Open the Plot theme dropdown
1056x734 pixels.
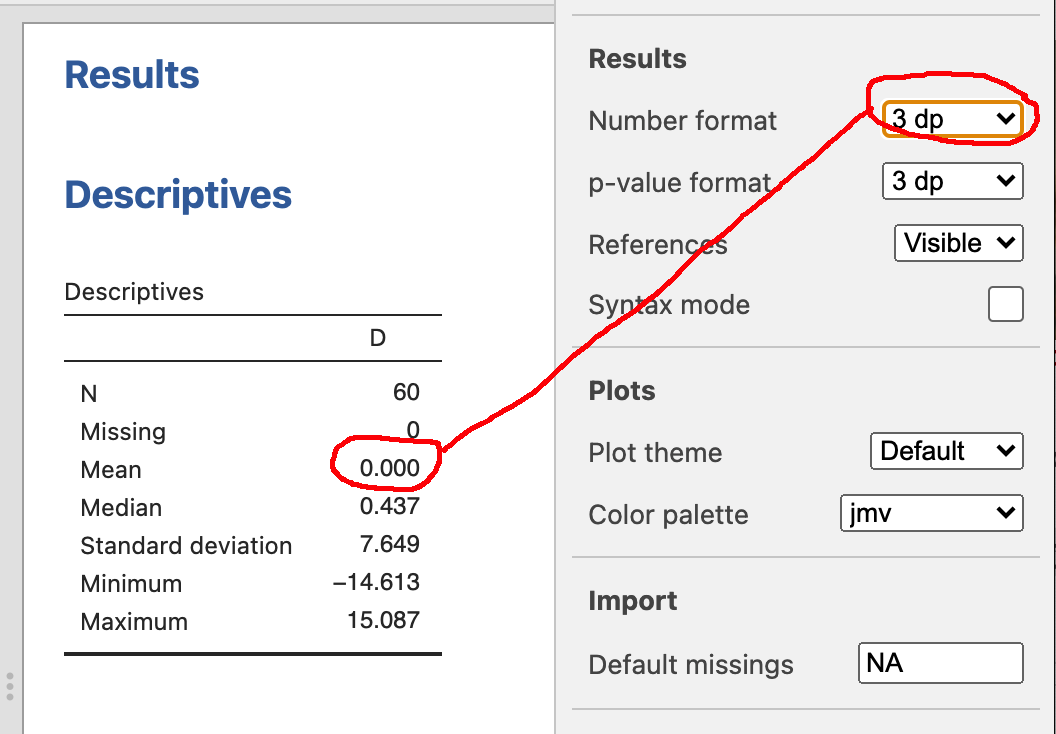pos(946,451)
